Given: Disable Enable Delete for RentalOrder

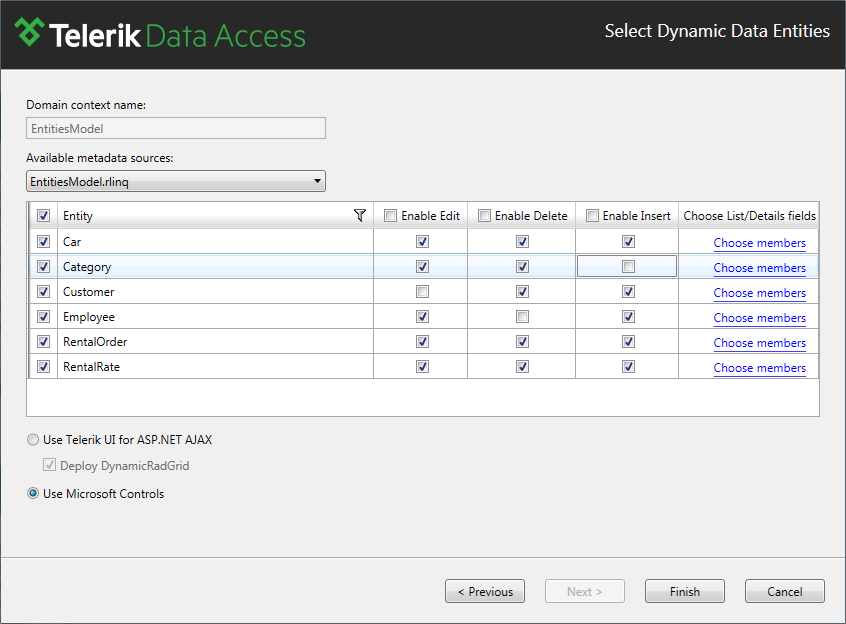Looking at the screenshot, I should click(x=522, y=341).
